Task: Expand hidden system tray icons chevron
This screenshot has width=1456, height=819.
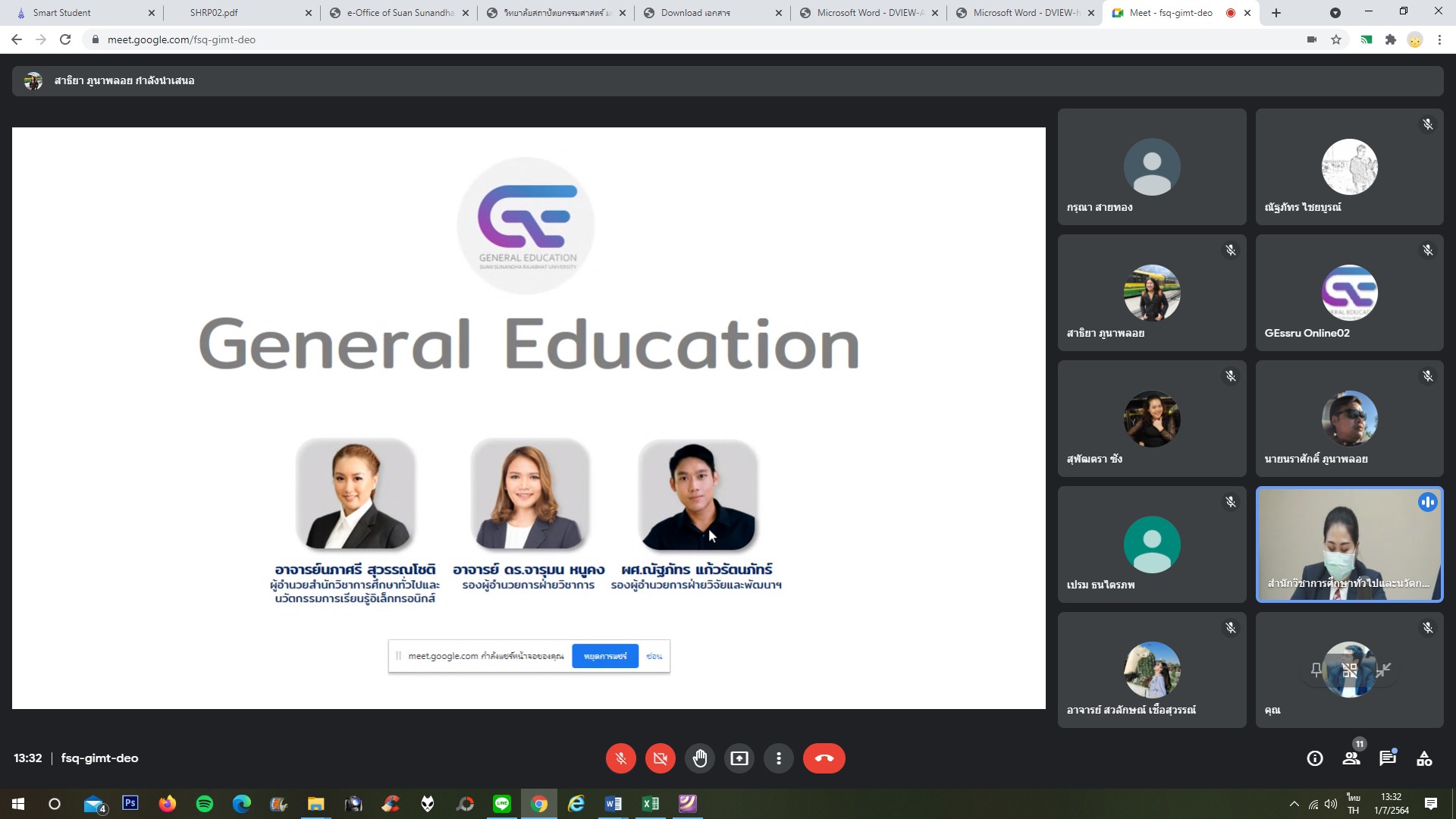Action: click(x=1294, y=804)
